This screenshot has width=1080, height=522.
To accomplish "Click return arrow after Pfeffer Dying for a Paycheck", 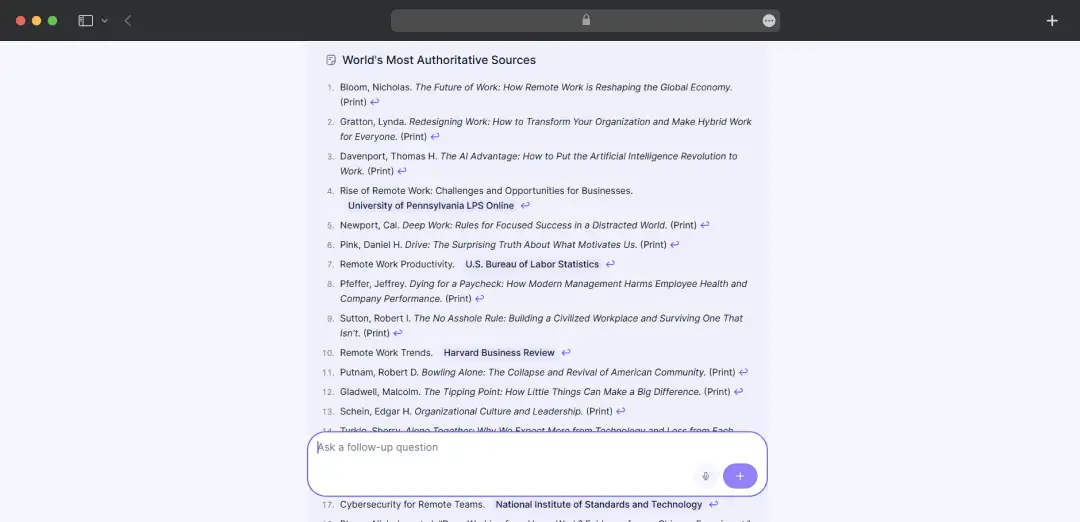I will click(x=479, y=299).
